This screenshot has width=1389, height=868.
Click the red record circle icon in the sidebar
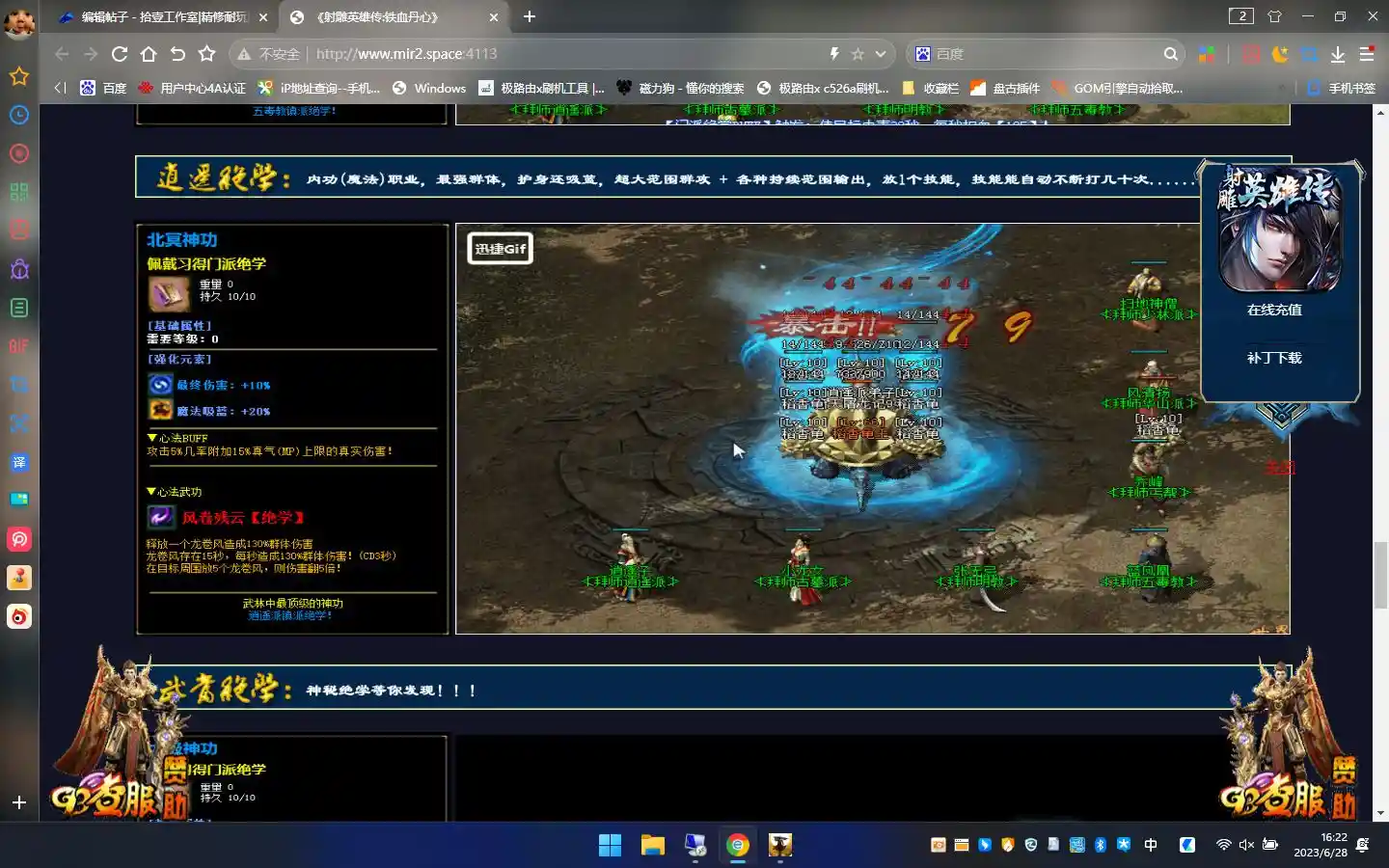[x=19, y=153]
